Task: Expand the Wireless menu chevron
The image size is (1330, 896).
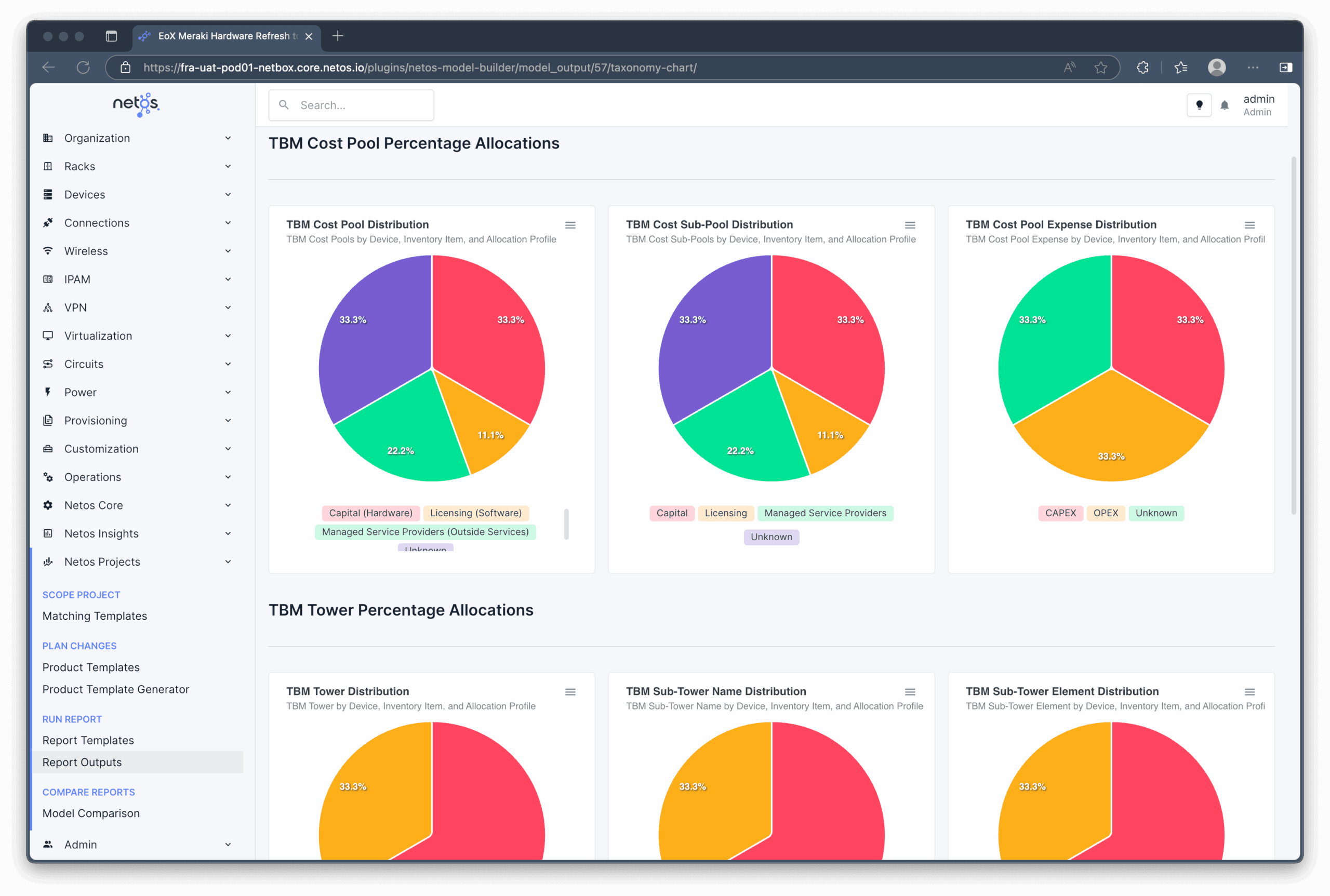Action: [228, 251]
